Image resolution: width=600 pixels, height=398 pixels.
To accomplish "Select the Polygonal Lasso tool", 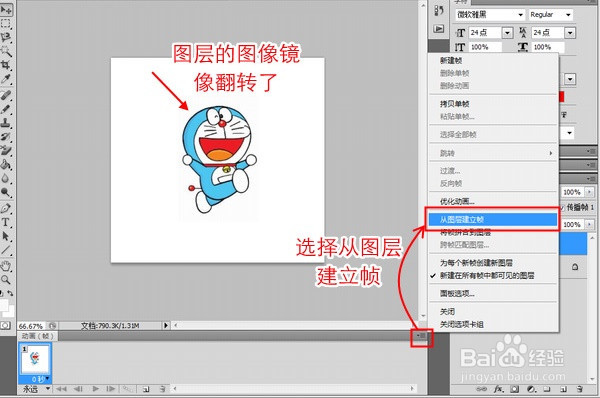I will tap(6, 37).
